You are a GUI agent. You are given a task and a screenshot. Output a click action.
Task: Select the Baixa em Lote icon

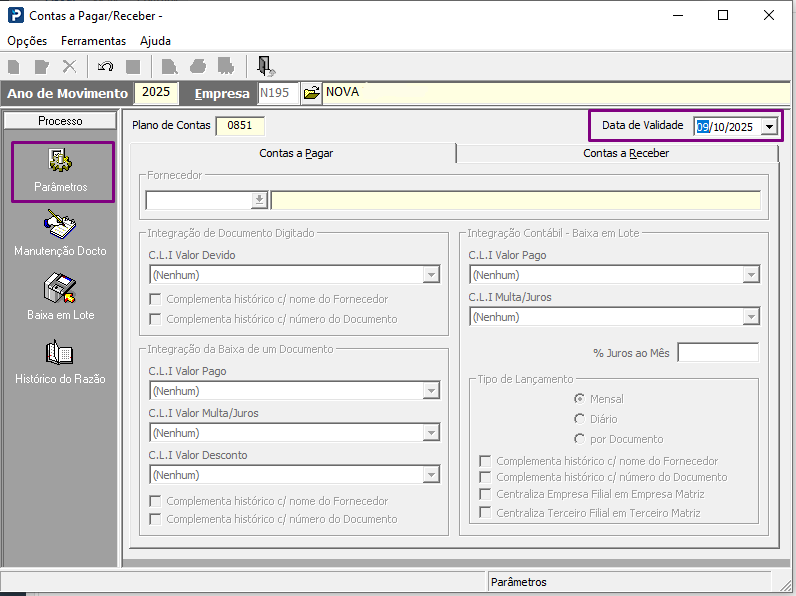click(60, 297)
